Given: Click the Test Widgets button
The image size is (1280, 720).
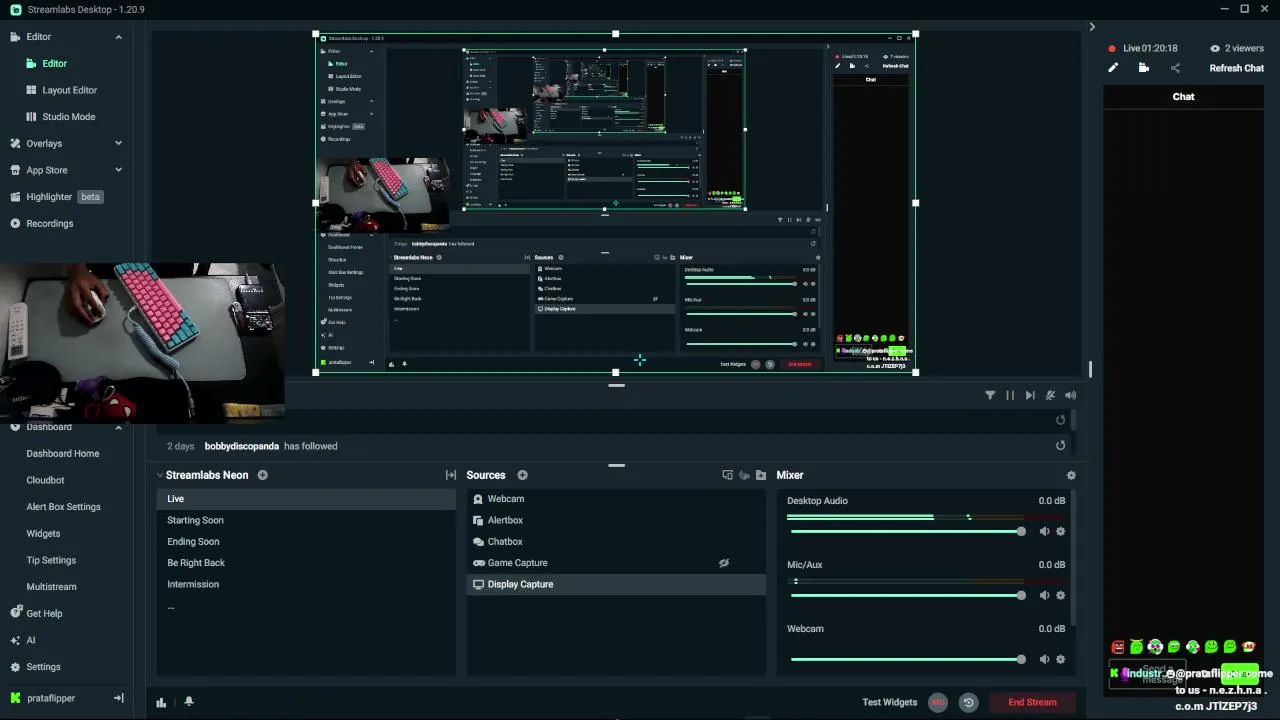Looking at the screenshot, I should [x=889, y=702].
